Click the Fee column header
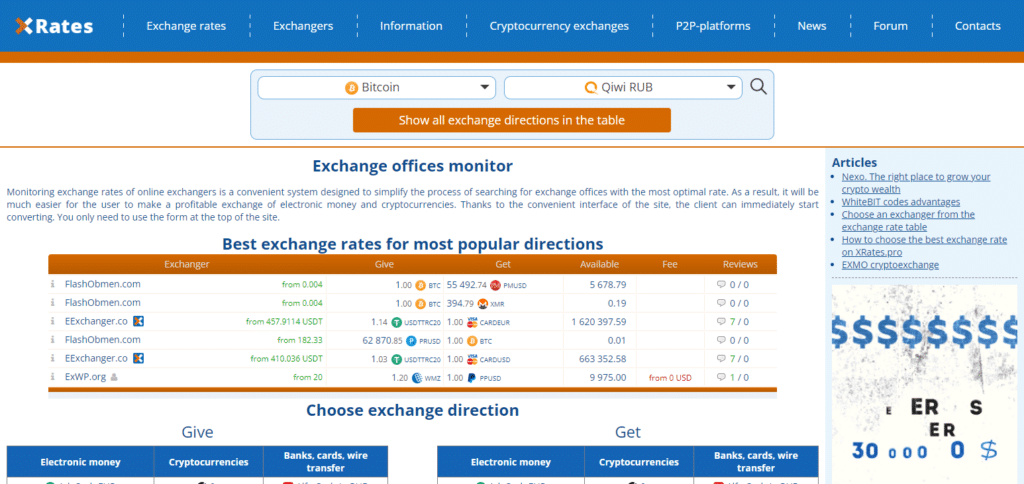The height and width of the screenshot is (484, 1024). click(669, 265)
